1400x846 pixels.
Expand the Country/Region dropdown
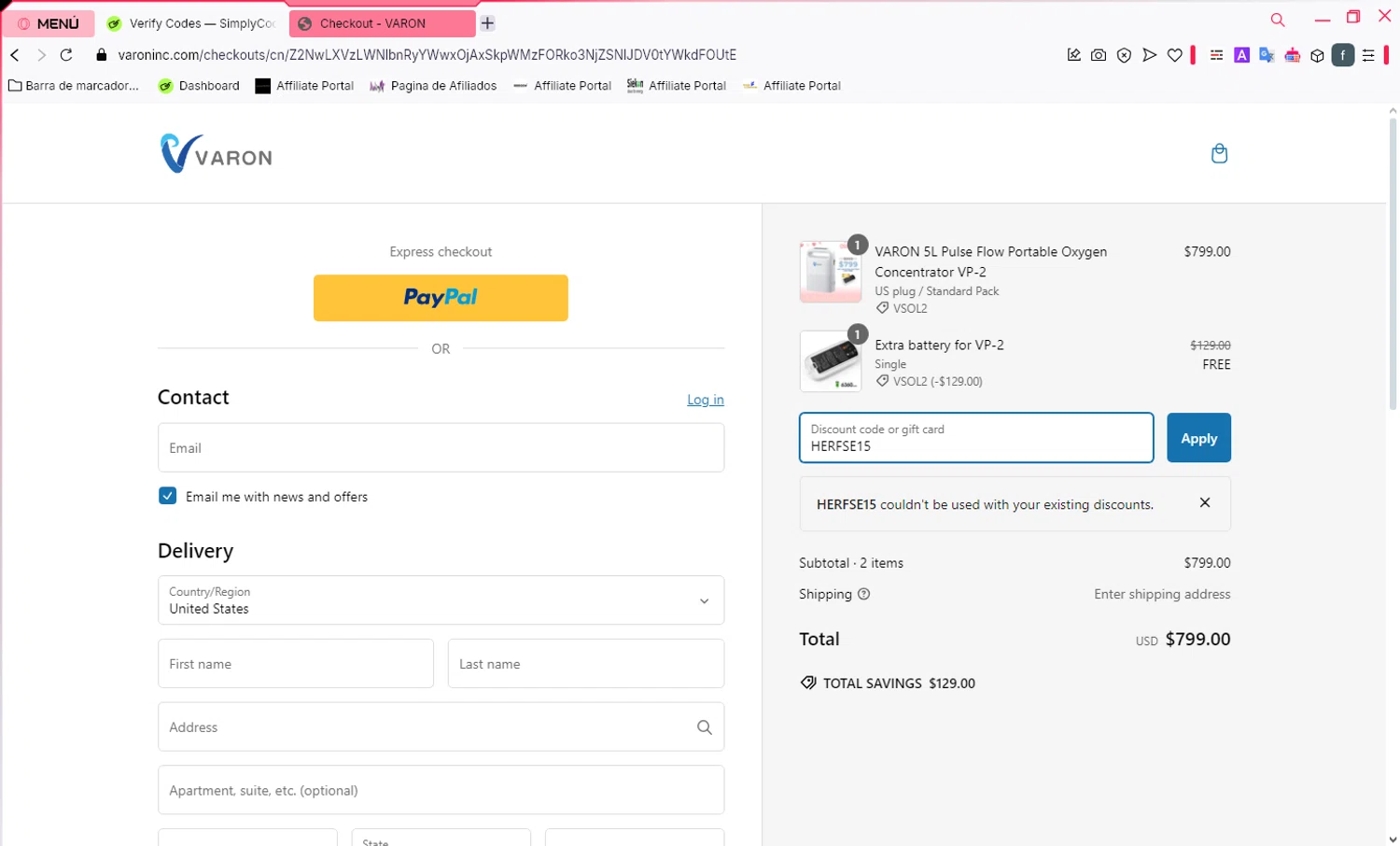click(441, 600)
